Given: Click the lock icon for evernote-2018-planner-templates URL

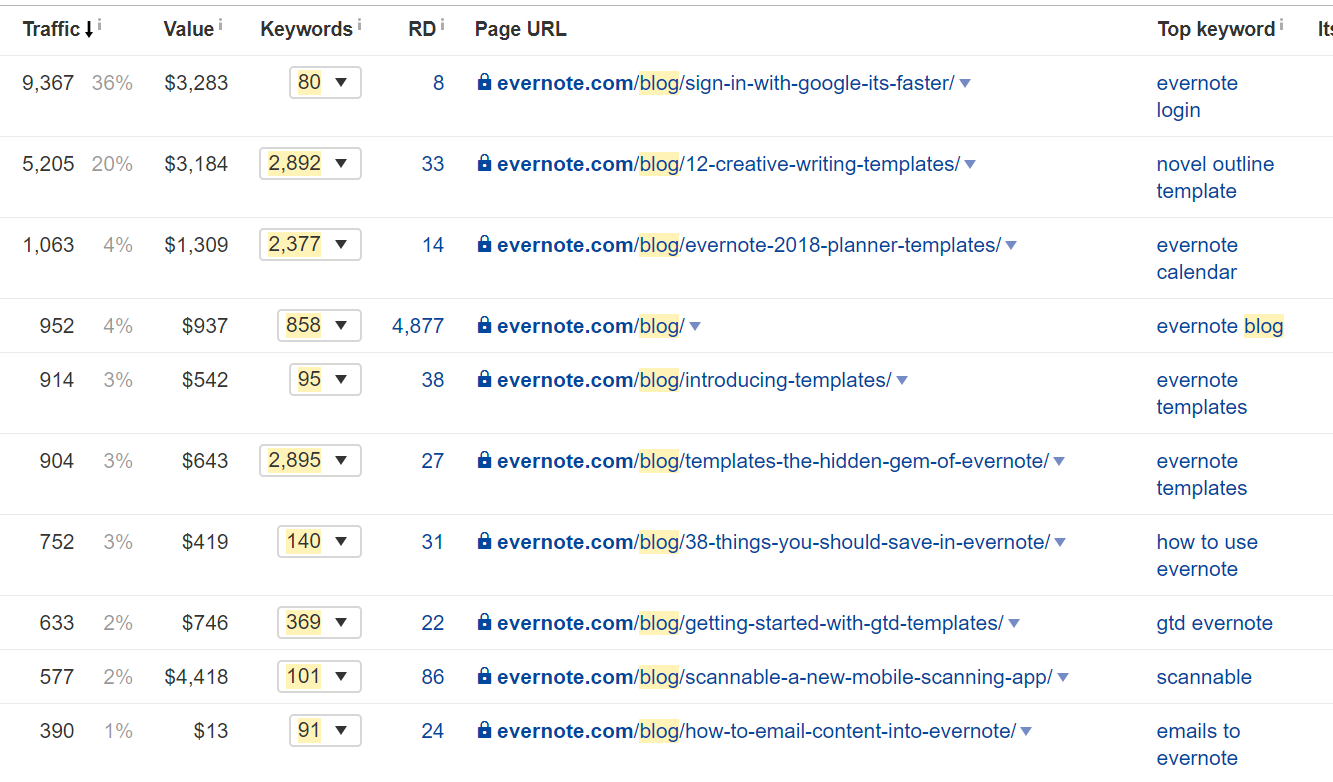Looking at the screenshot, I should [484, 244].
